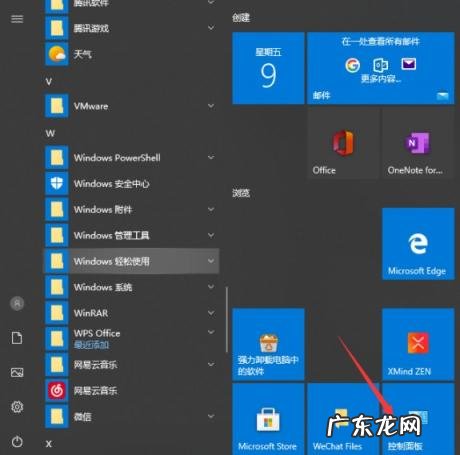Open the 控制面板 control panel tile
This screenshot has height=455, width=460.
(418, 419)
